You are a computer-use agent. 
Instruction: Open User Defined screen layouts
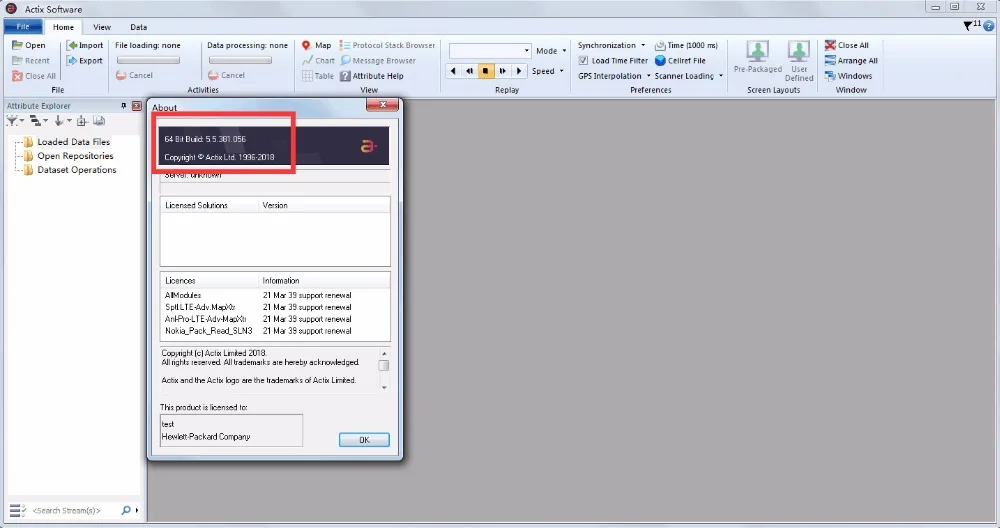pyautogui.click(x=799, y=61)
